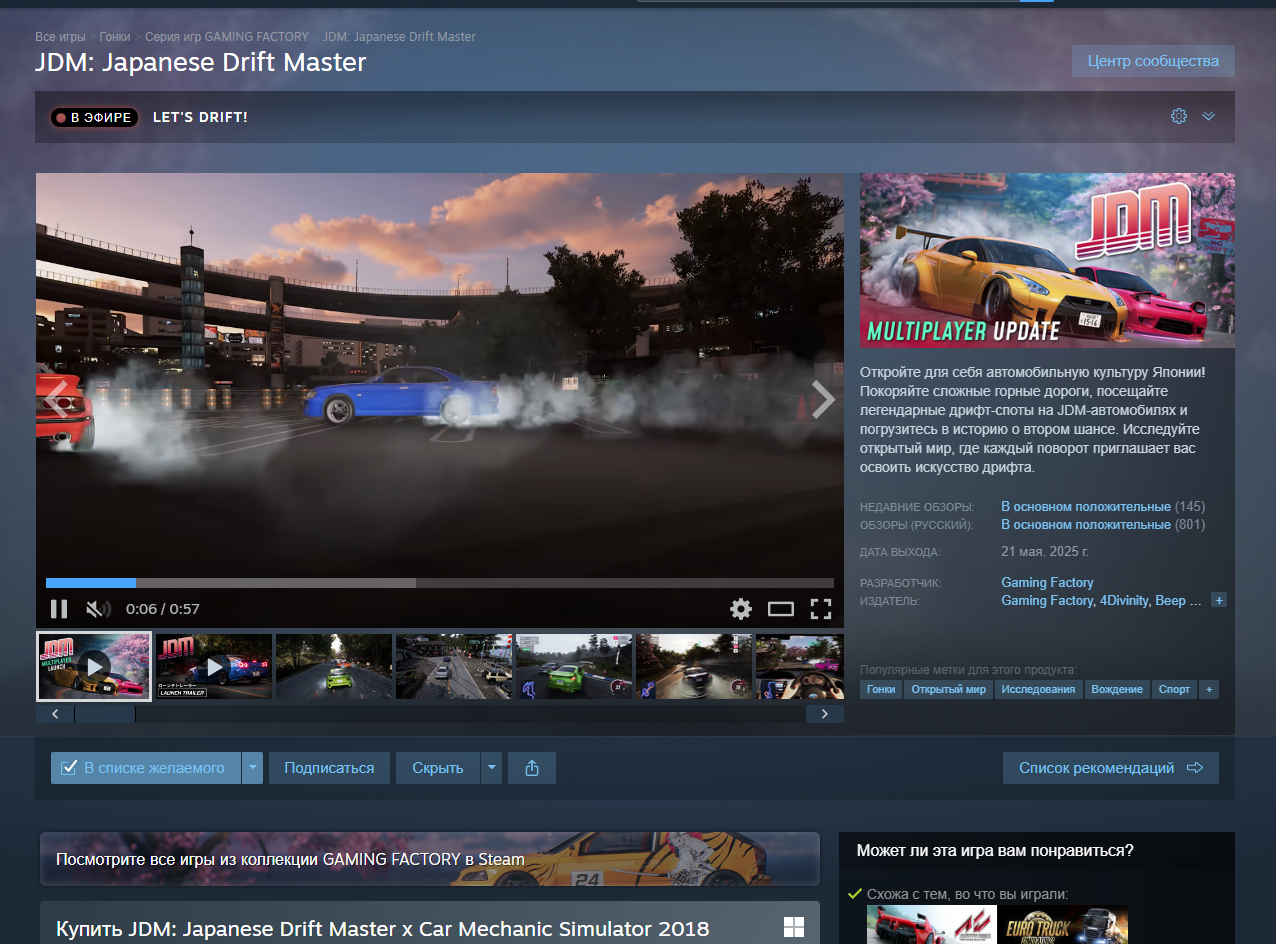Click the 0:06 / 0:57 video time
The height and width of the screenshot is (944, 1276).
[x=163, y=608]
